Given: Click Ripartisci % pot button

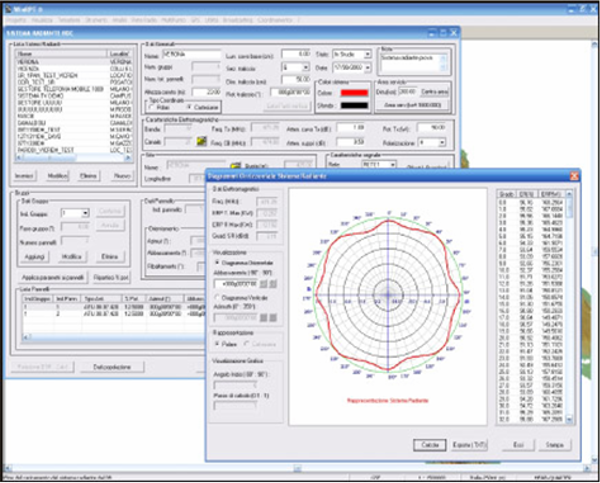Looking at the screenshot, I should (x=111, y=277).
